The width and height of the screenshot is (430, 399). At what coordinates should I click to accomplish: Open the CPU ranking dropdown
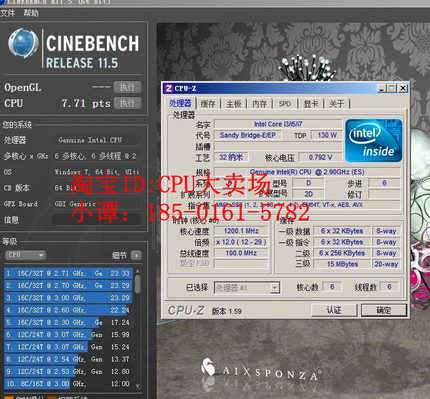[x=25, y=255]
